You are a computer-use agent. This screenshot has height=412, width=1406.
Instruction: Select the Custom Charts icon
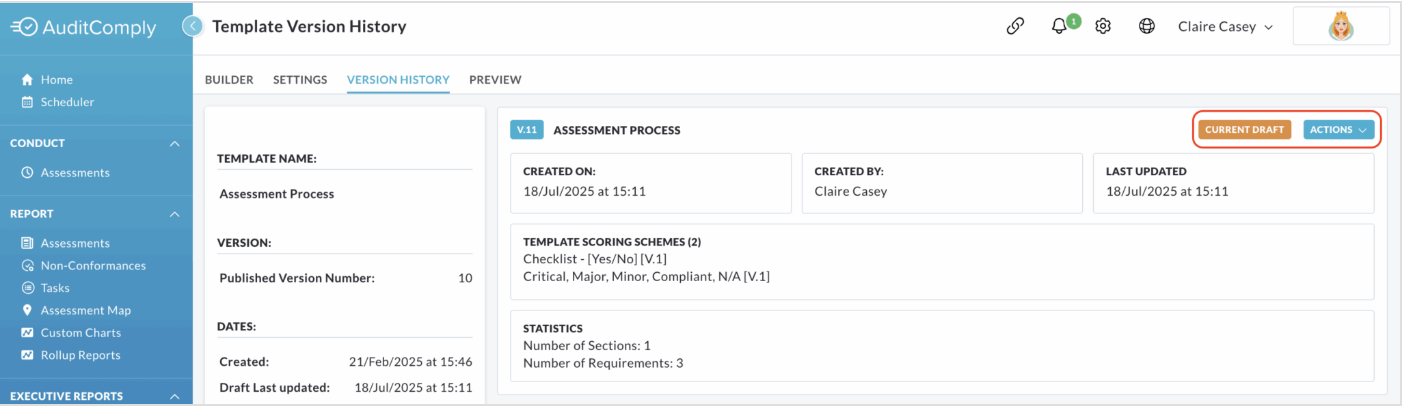[27, 333]
